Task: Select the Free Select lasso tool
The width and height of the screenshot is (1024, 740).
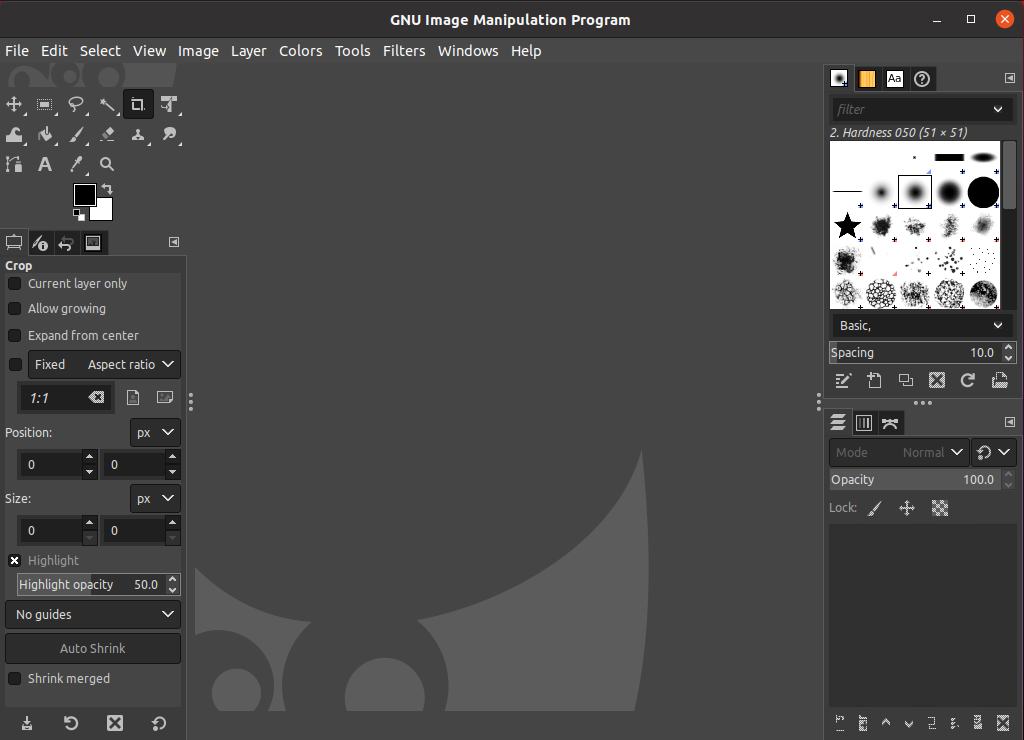Action: click(x=76, y=104)
